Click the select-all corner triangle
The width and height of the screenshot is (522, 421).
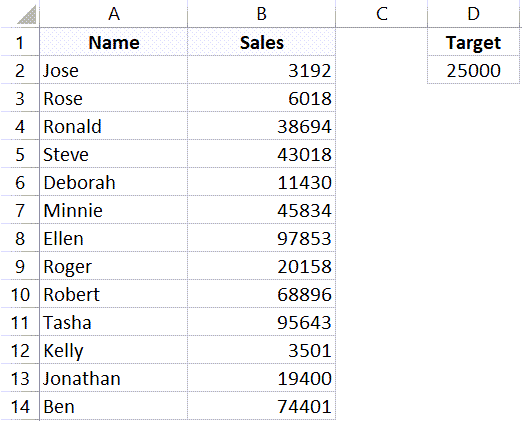coord(27,15)
